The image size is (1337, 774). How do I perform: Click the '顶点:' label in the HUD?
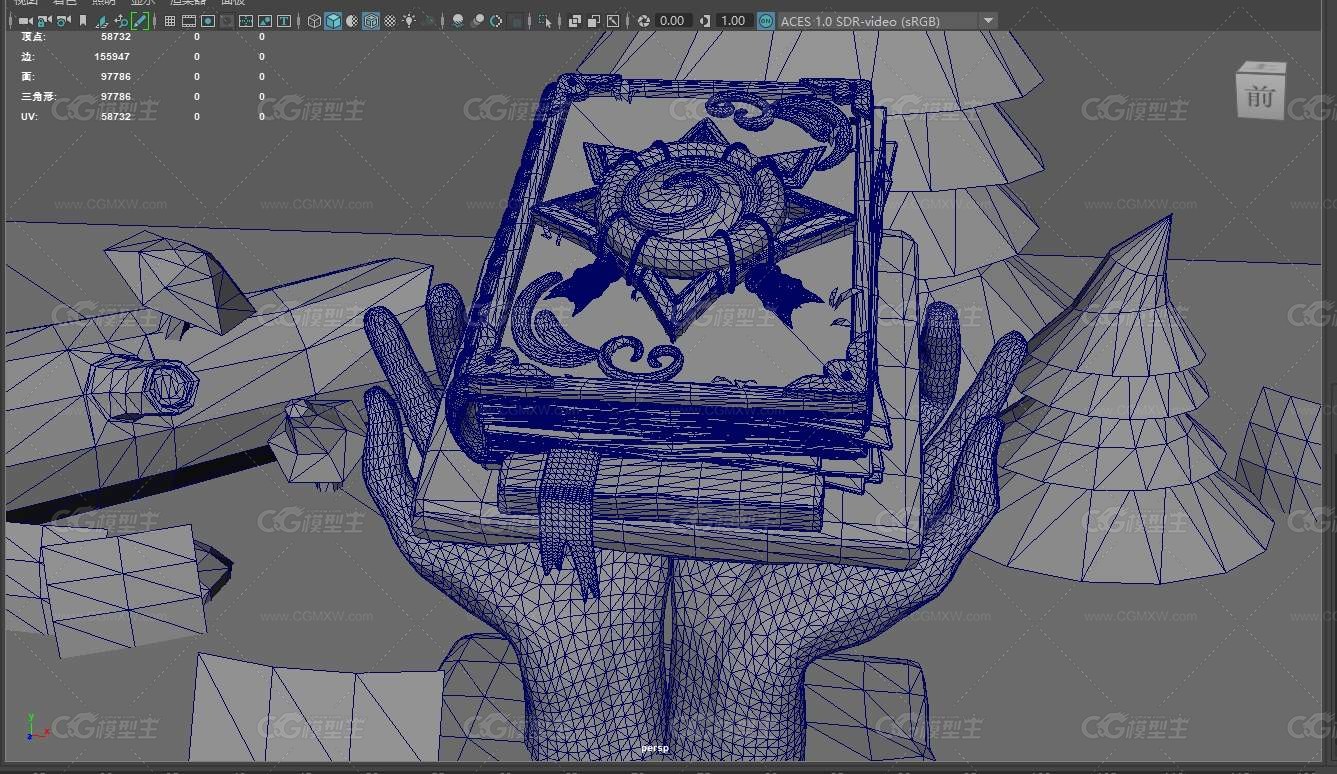click(33, 37)
